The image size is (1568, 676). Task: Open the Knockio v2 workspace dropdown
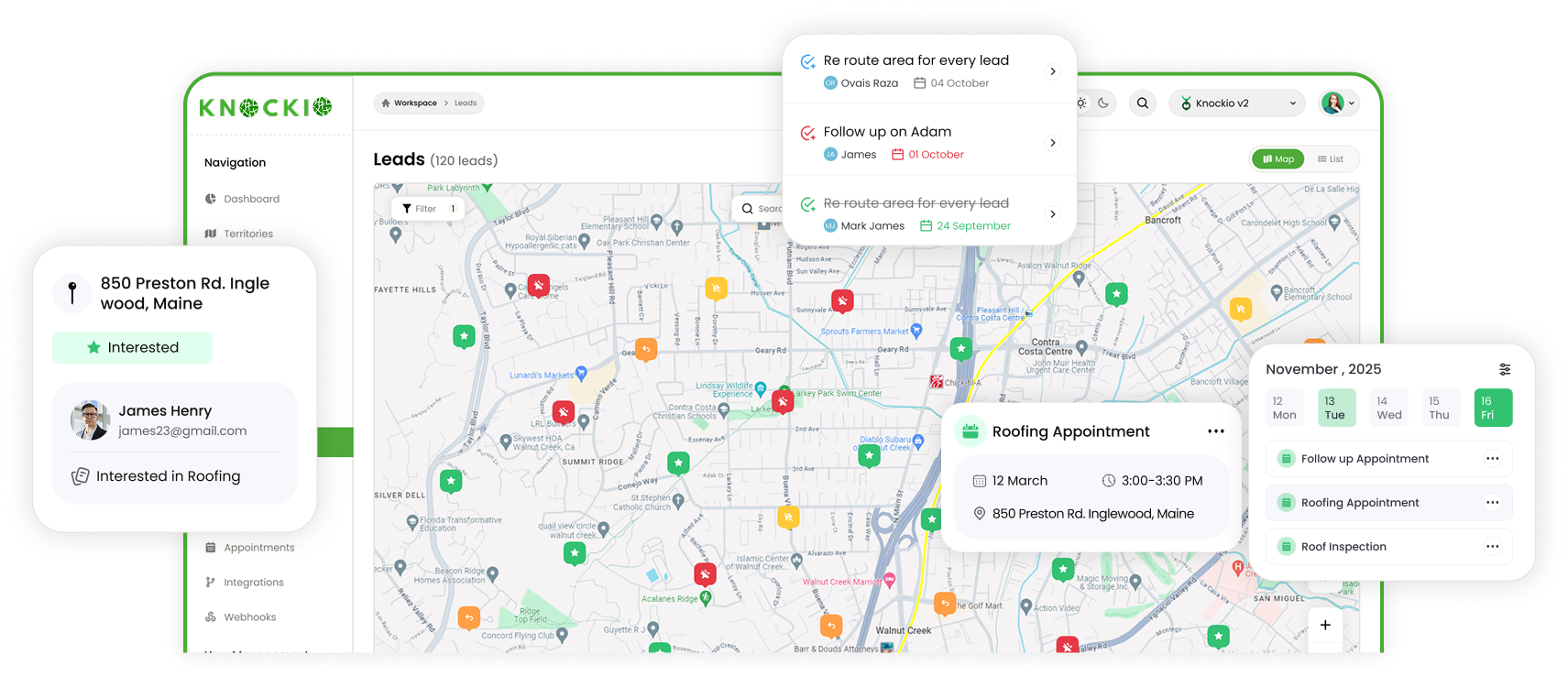(1240, 104)
